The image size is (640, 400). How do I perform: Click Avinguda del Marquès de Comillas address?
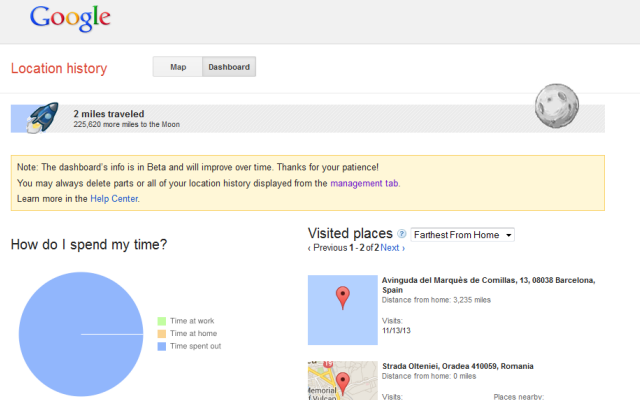pos(488,285)
